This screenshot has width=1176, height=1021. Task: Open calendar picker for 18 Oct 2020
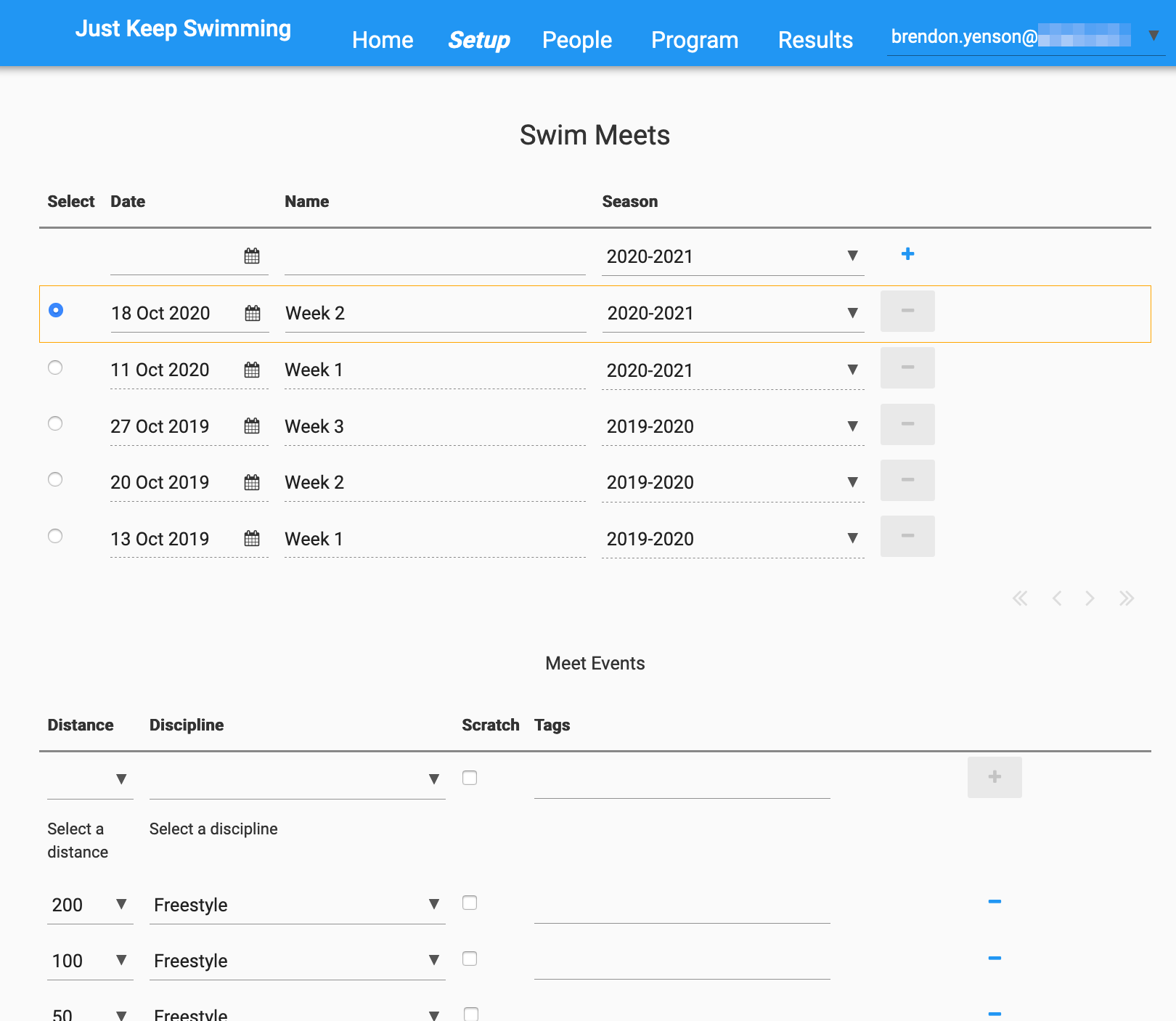253,313
